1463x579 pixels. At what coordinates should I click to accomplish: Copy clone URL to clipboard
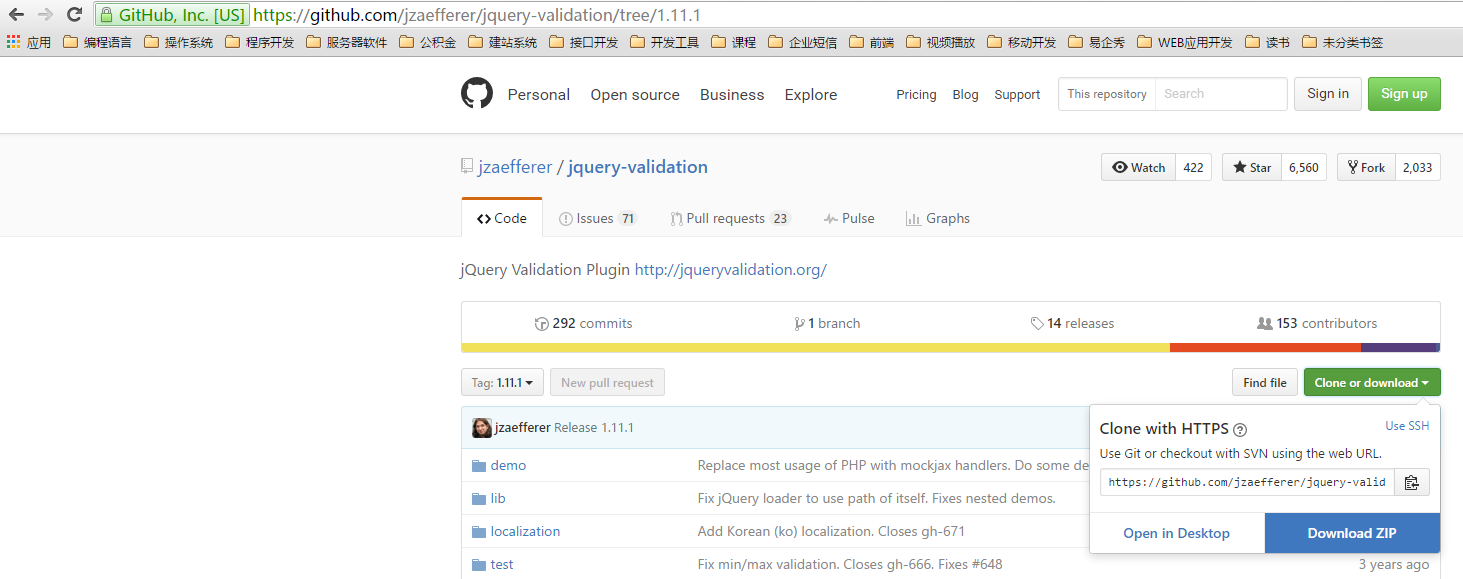1411,482
